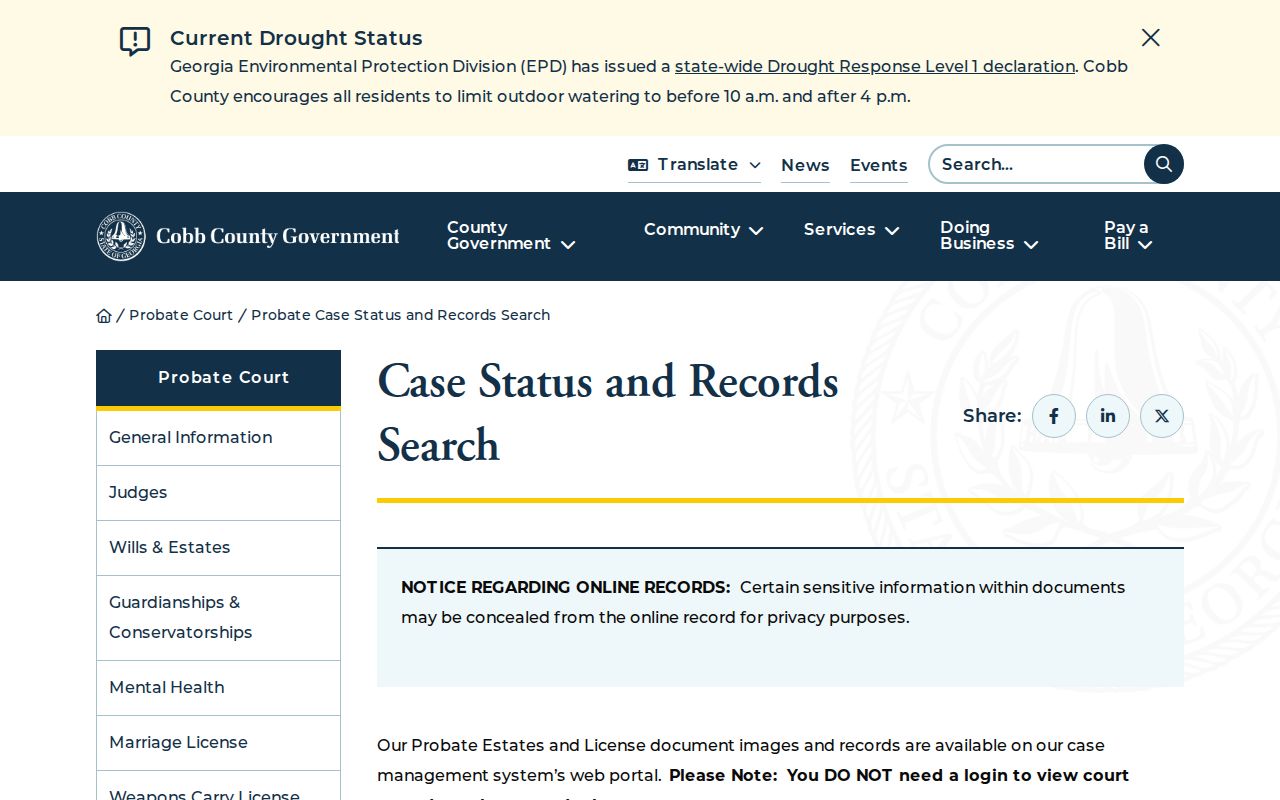The width and height of the screenshot is (1280, 800).
Task: Expand the County Government menu
Action: (x=511, y=236)
